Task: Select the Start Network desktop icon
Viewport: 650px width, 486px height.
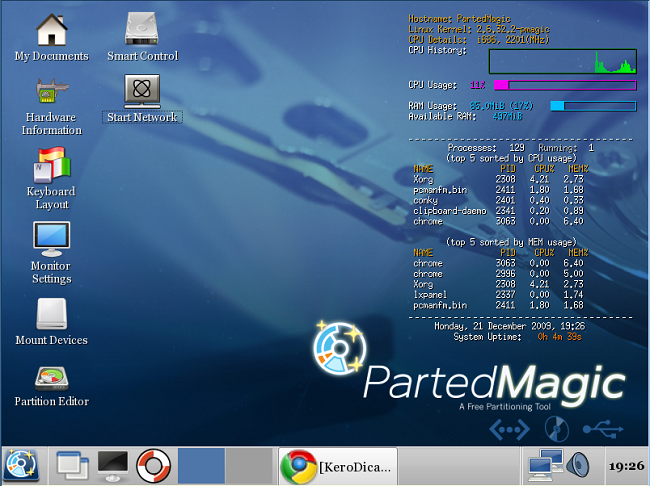Action: point(142,90)
